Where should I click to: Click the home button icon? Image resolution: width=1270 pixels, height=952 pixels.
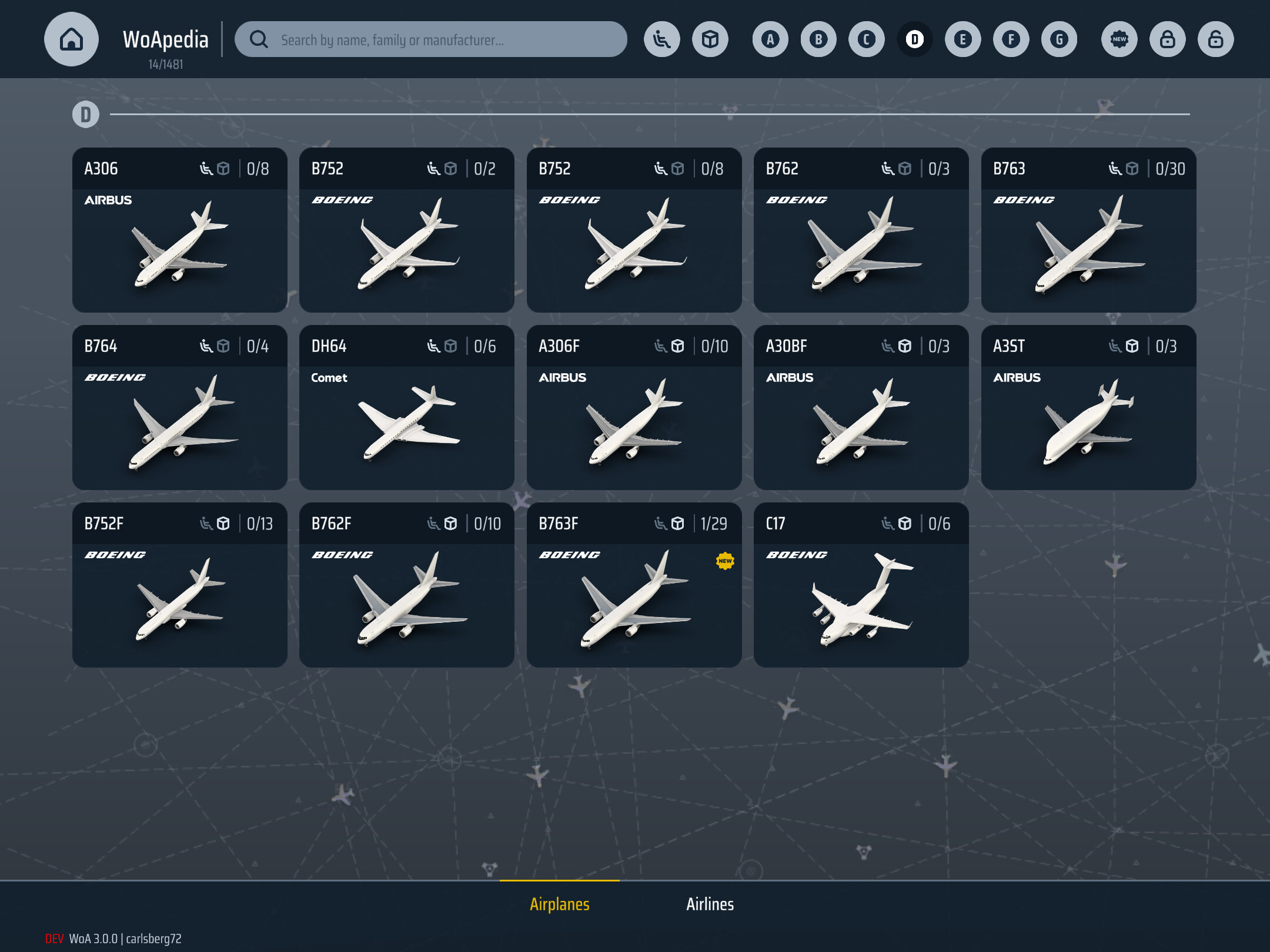(71, 39)
